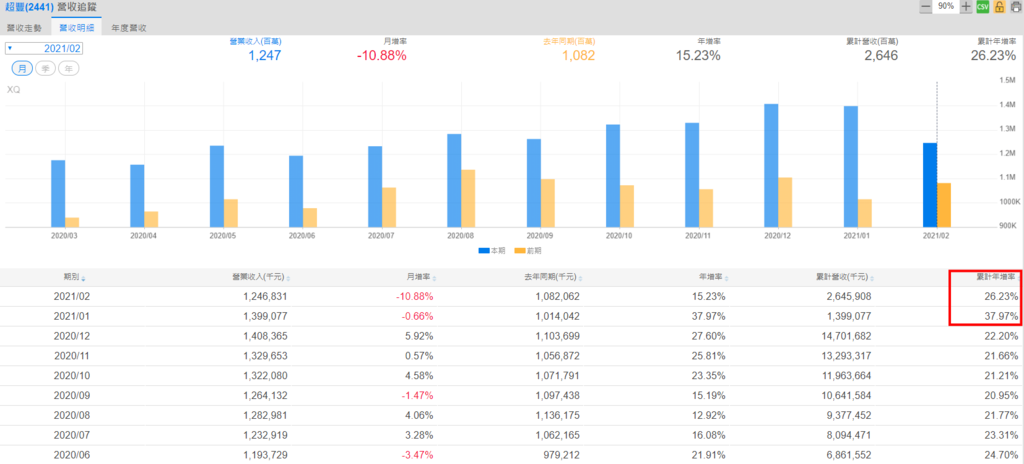Select the 2020/07 period row cell
The height and width of the screenshot is (464, 1024).
pyautogui.click(x=72, y=435)
